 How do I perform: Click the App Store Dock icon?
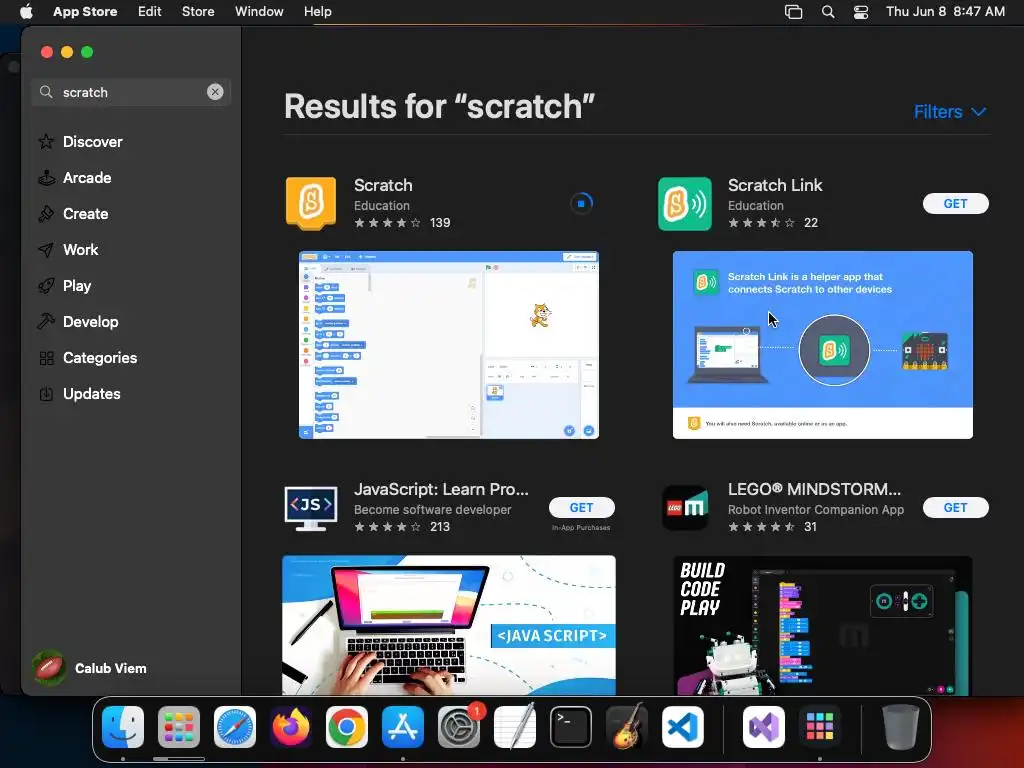(x=403, y=727)
